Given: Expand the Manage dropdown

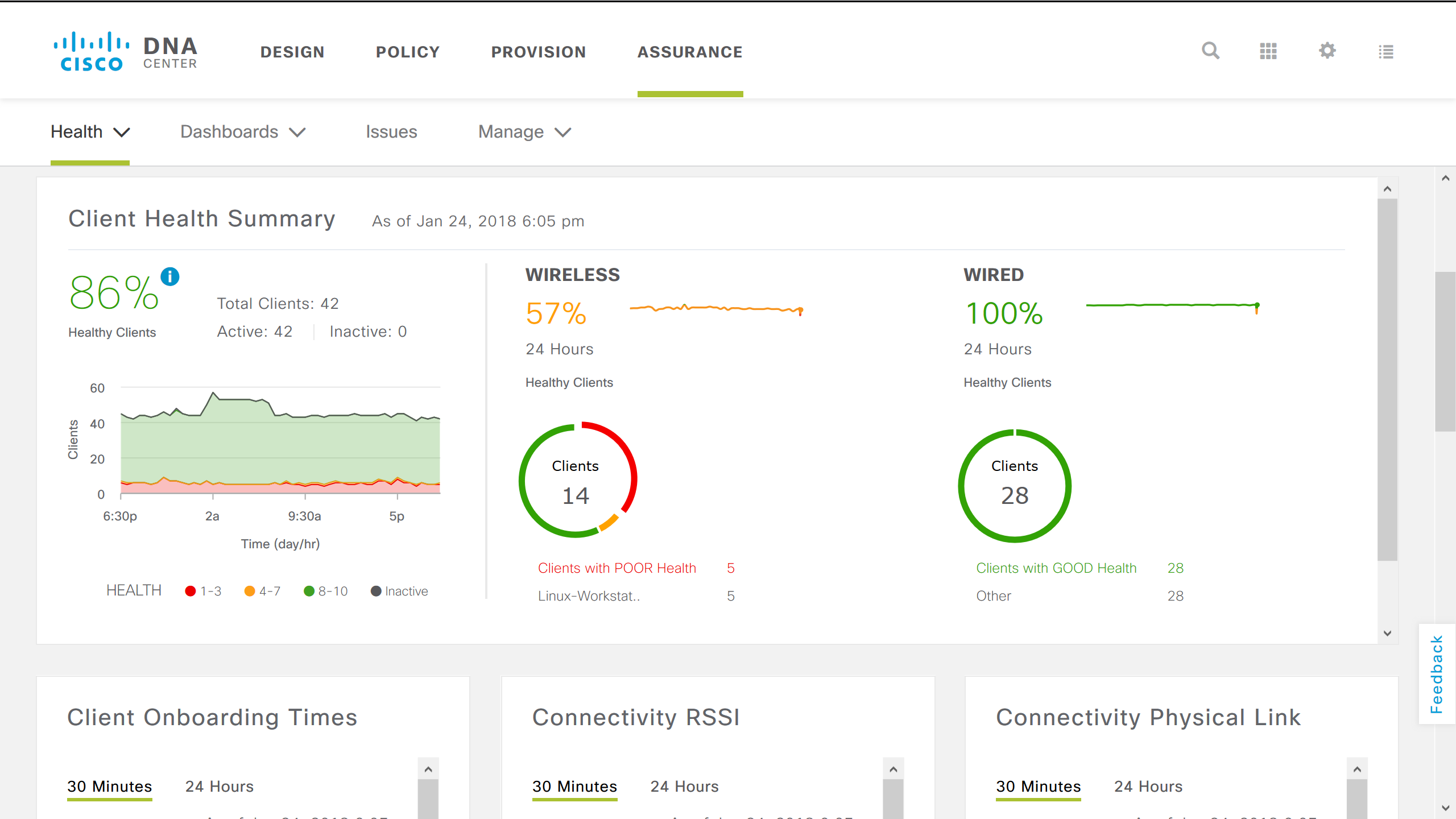Looking at the screenshot, I should point(524,132).
